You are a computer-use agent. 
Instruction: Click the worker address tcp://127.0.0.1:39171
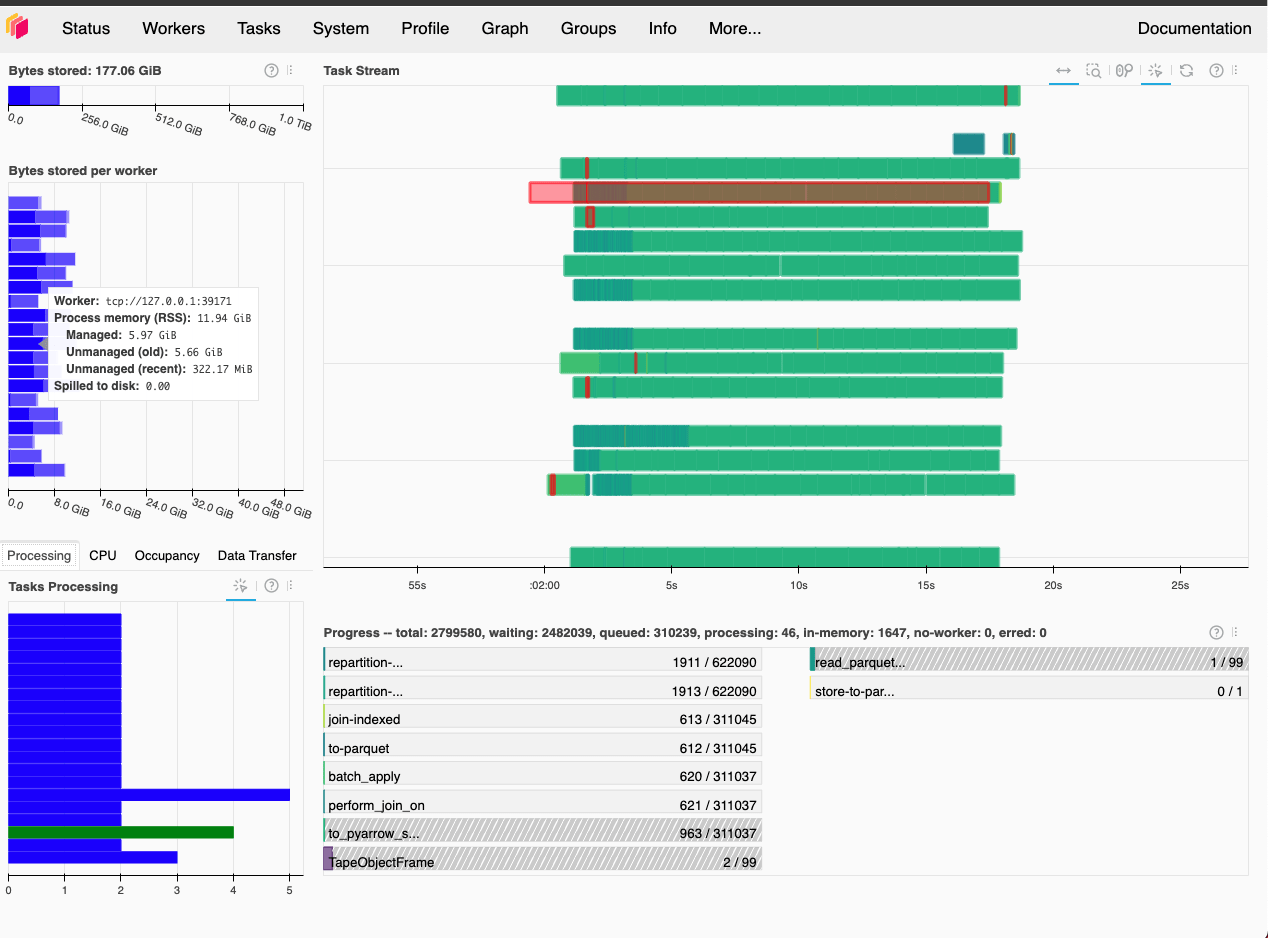[x=169, y=301]
